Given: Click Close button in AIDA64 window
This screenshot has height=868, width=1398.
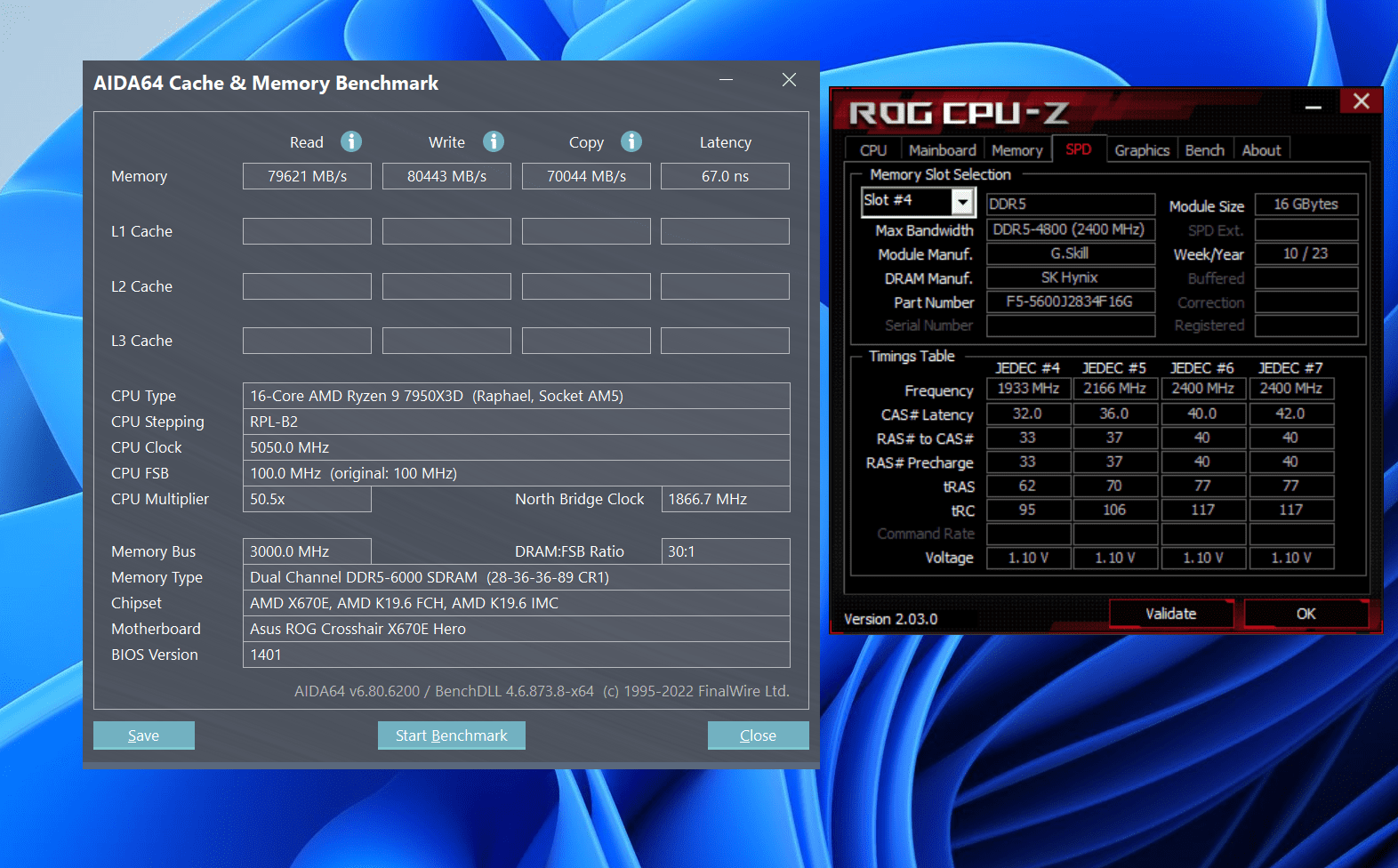Looking at the screenshot, I should tap(759, 735).
